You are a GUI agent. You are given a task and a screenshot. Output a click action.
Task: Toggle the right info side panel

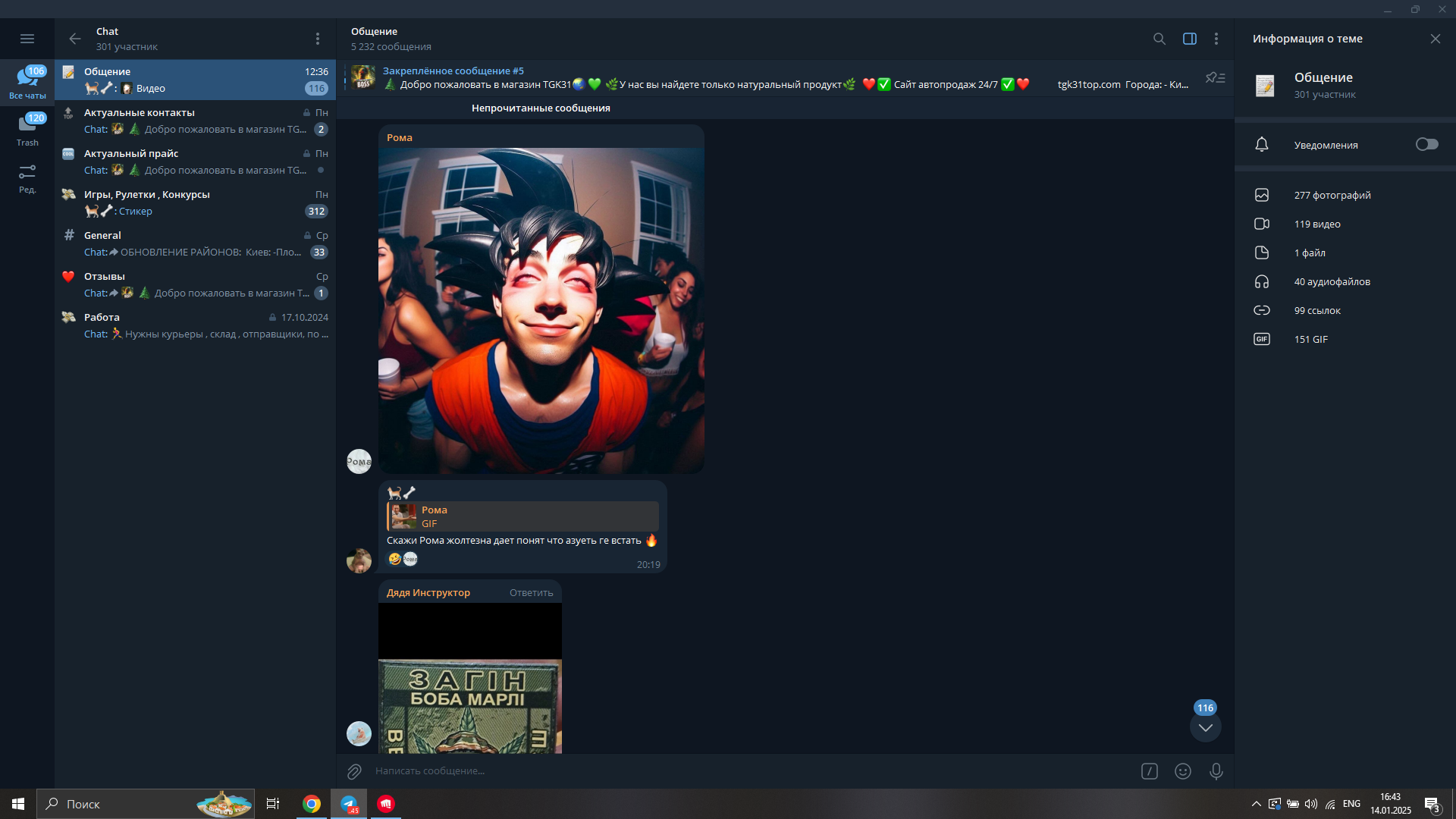pyautogui.click(x=1190, y=39)
